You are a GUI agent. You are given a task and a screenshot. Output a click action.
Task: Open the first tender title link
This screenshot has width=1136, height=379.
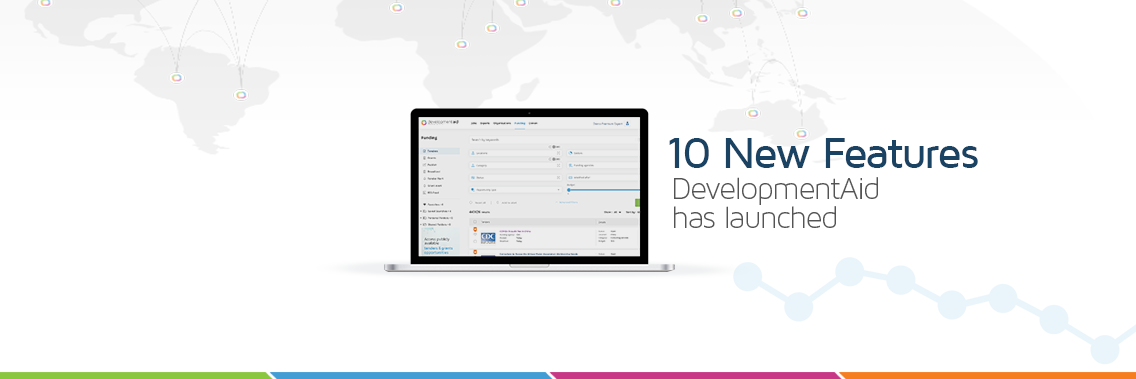pos(515,231)
